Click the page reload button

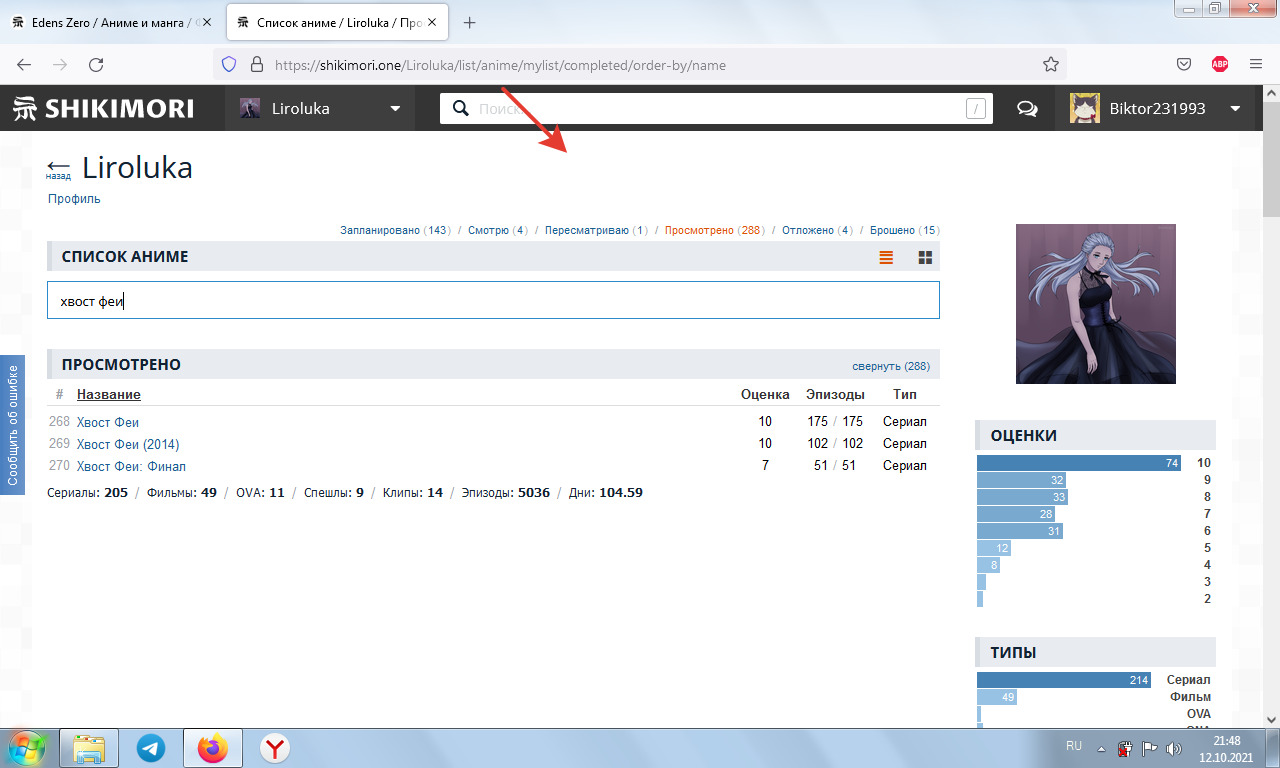(96, 65)
